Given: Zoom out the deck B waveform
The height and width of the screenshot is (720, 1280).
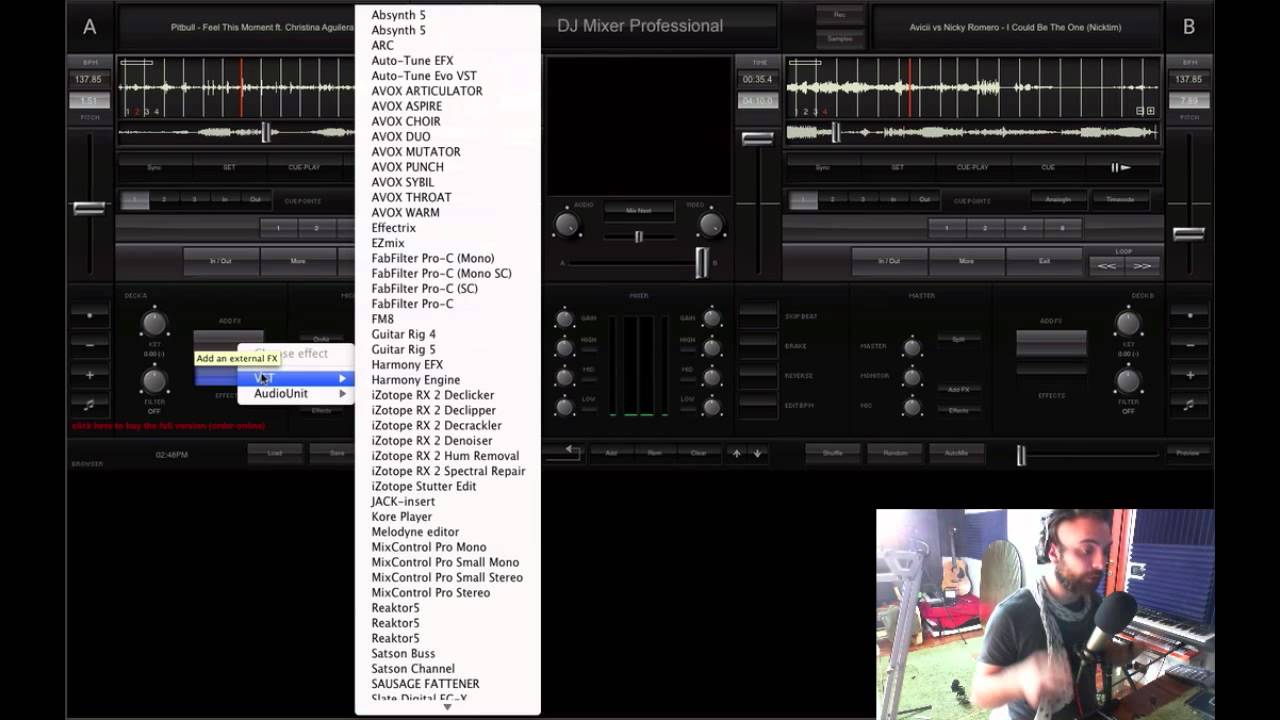Looking at the screenshot, I should pyautogui.click(x=1140, y=111).
